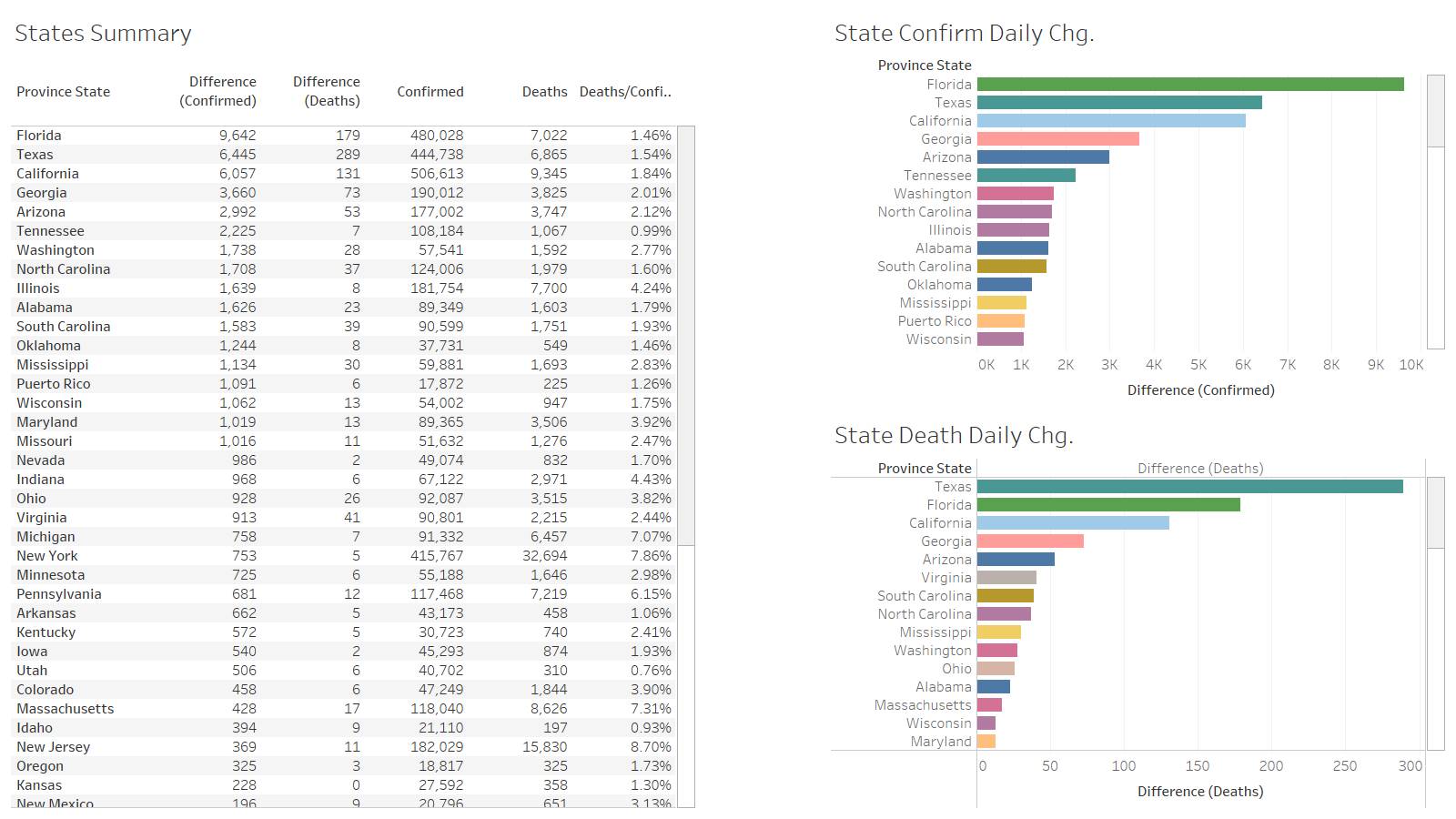Select the Utah row label
The width and height of the screenshot is (1456, 819).
tap(31, 671)
